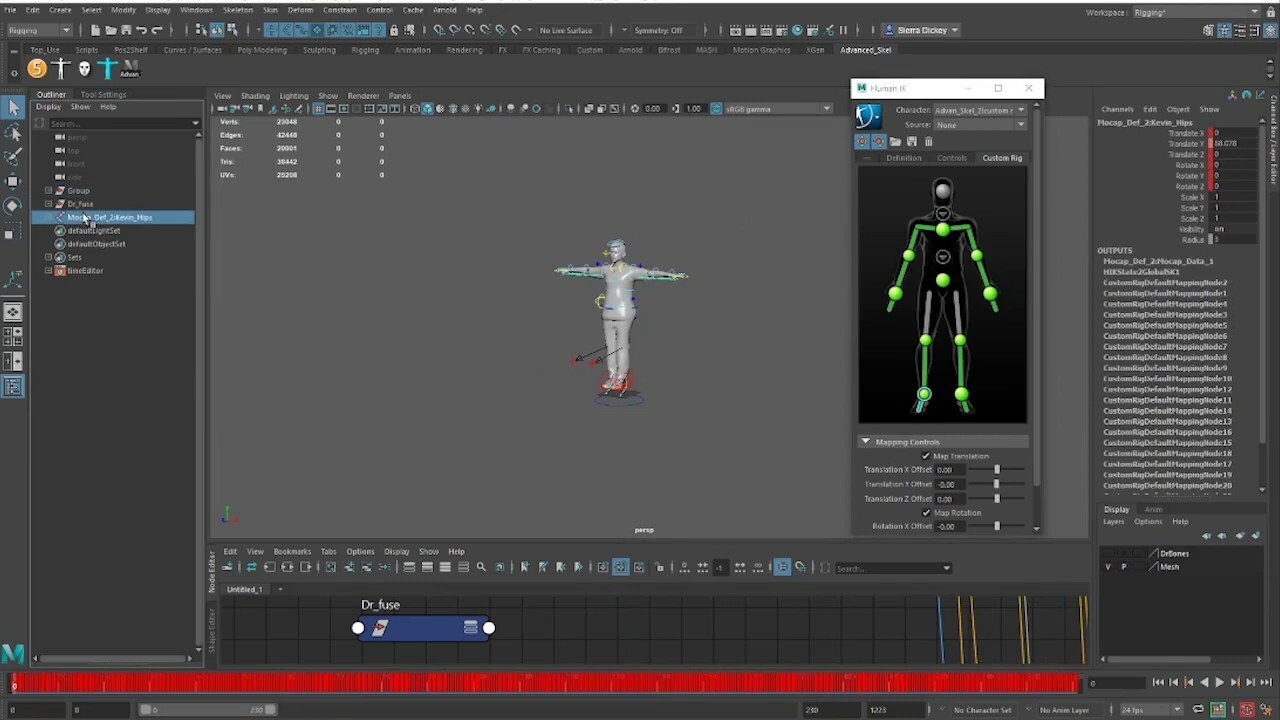The image size is (1280, 720).
Task: Adjust the Translation Y Offset slider
Action: tap(996, 484)
